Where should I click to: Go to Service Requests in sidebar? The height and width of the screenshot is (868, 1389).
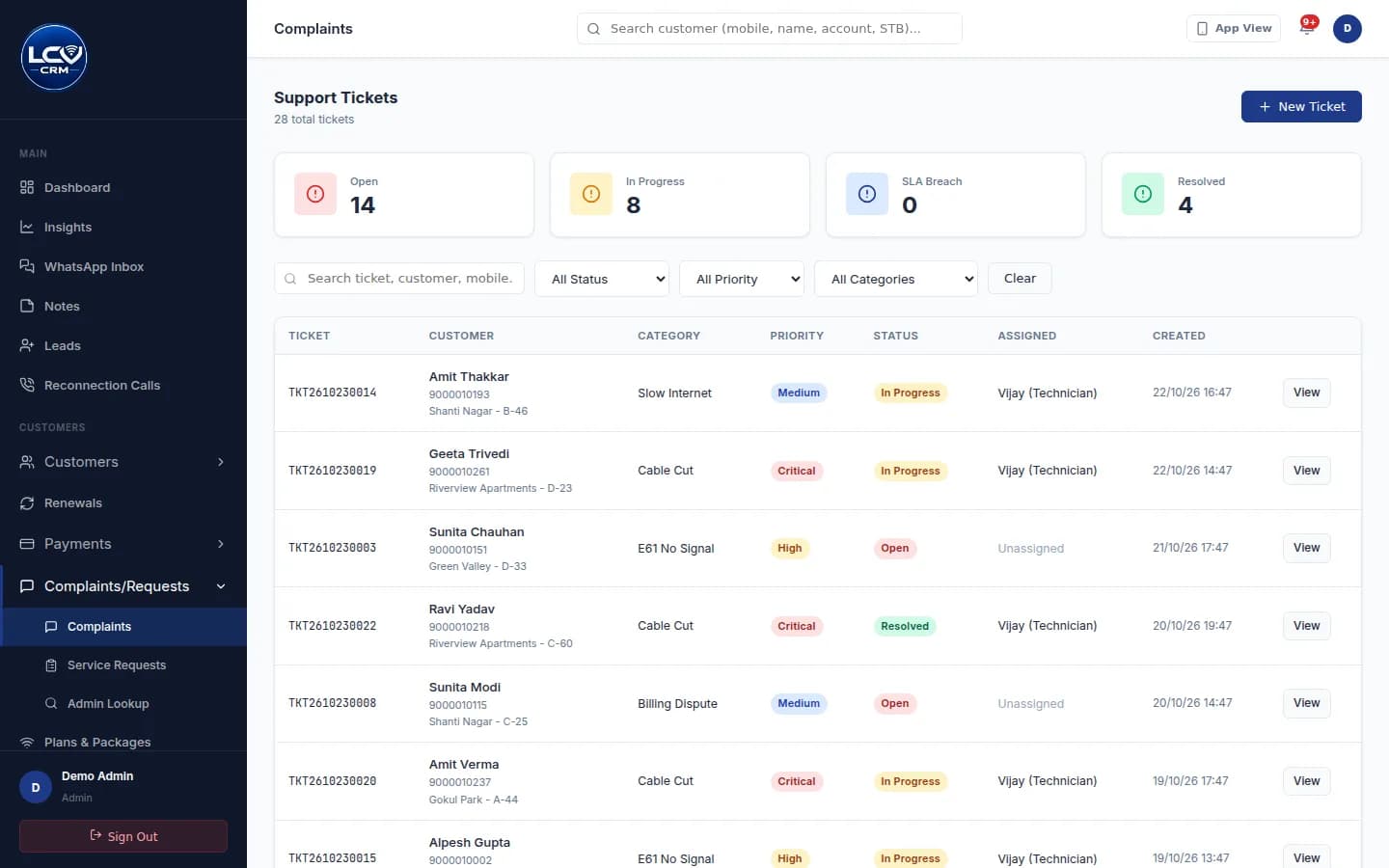123,665
